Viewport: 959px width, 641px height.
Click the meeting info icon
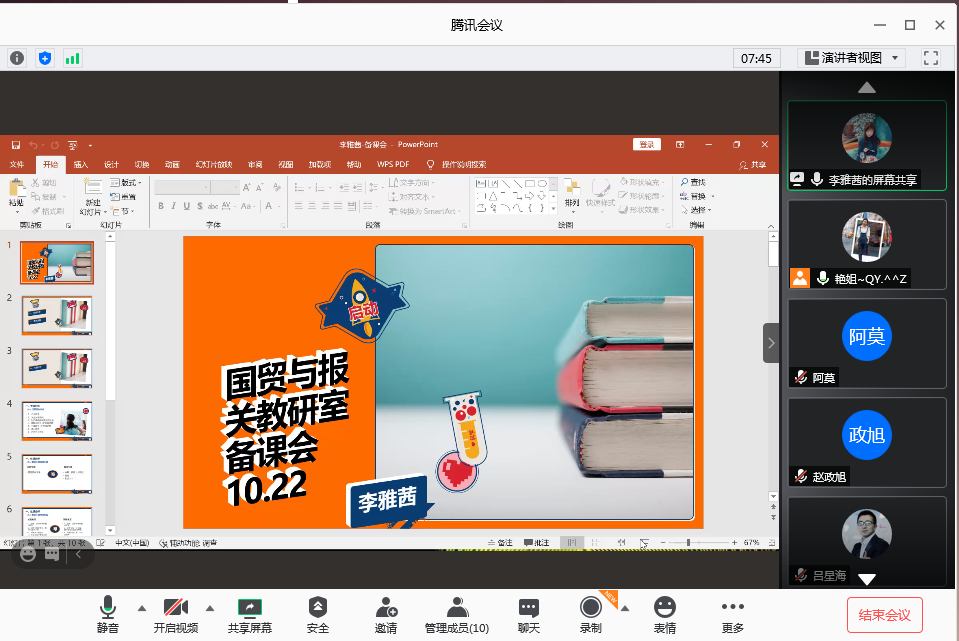pyautogui.click(x=17, y=58)
